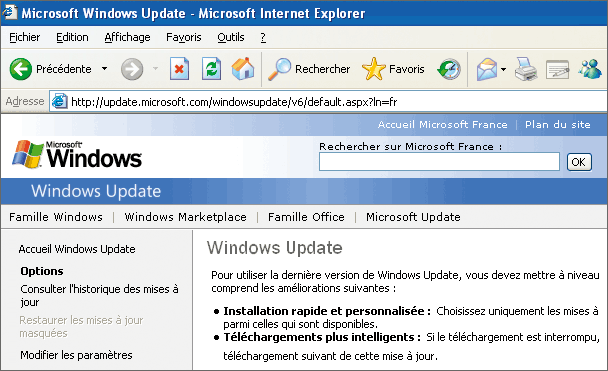
Task: Open the Fichier menu
Action: point(24,37)
